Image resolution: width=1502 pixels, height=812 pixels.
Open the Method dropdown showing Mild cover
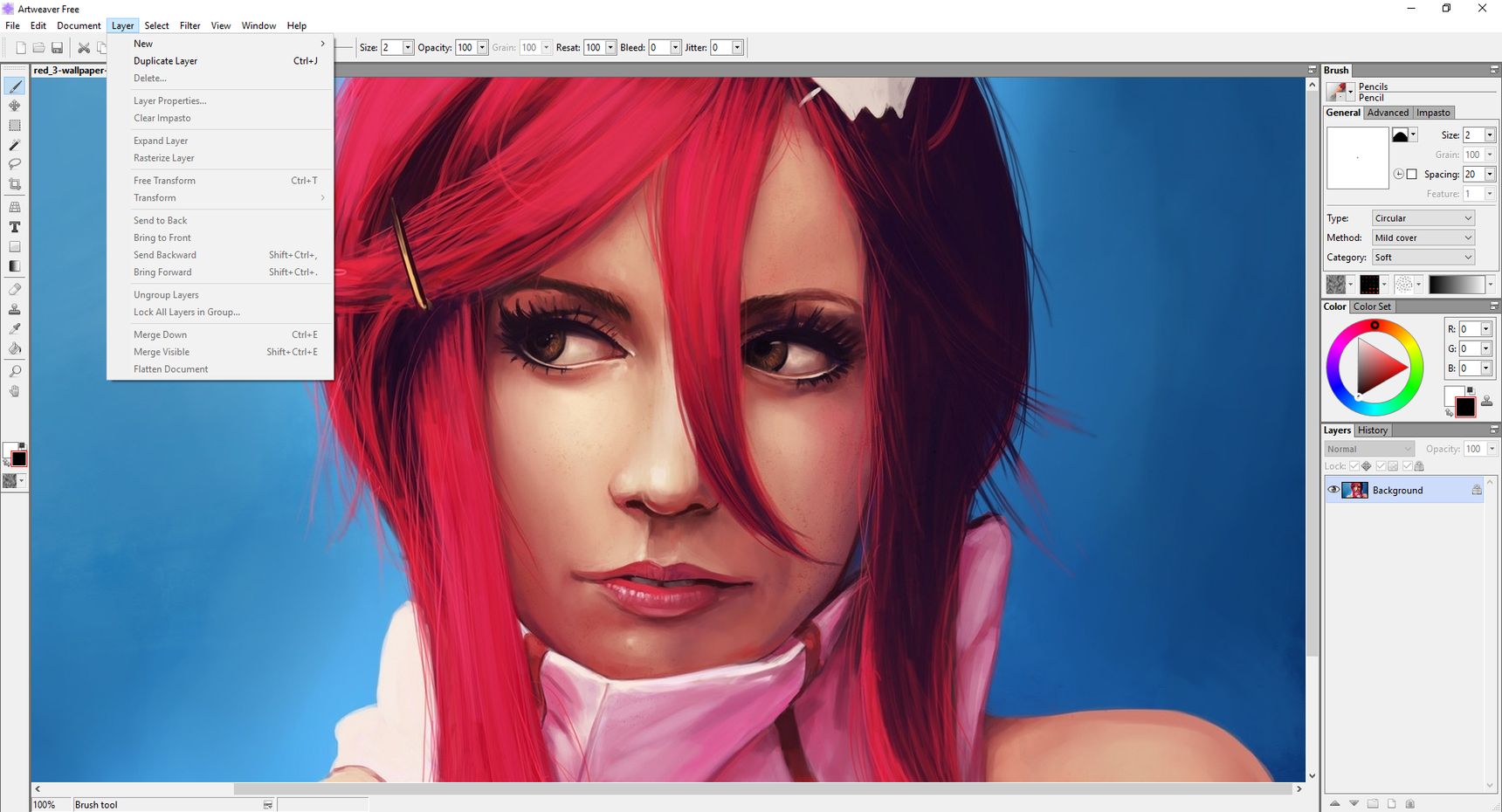pos(1423,237)
